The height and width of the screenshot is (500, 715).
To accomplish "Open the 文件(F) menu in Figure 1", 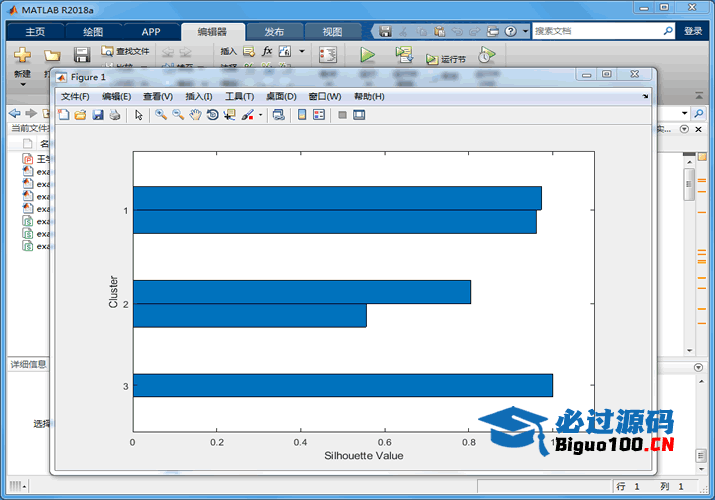I will (75, 97).
